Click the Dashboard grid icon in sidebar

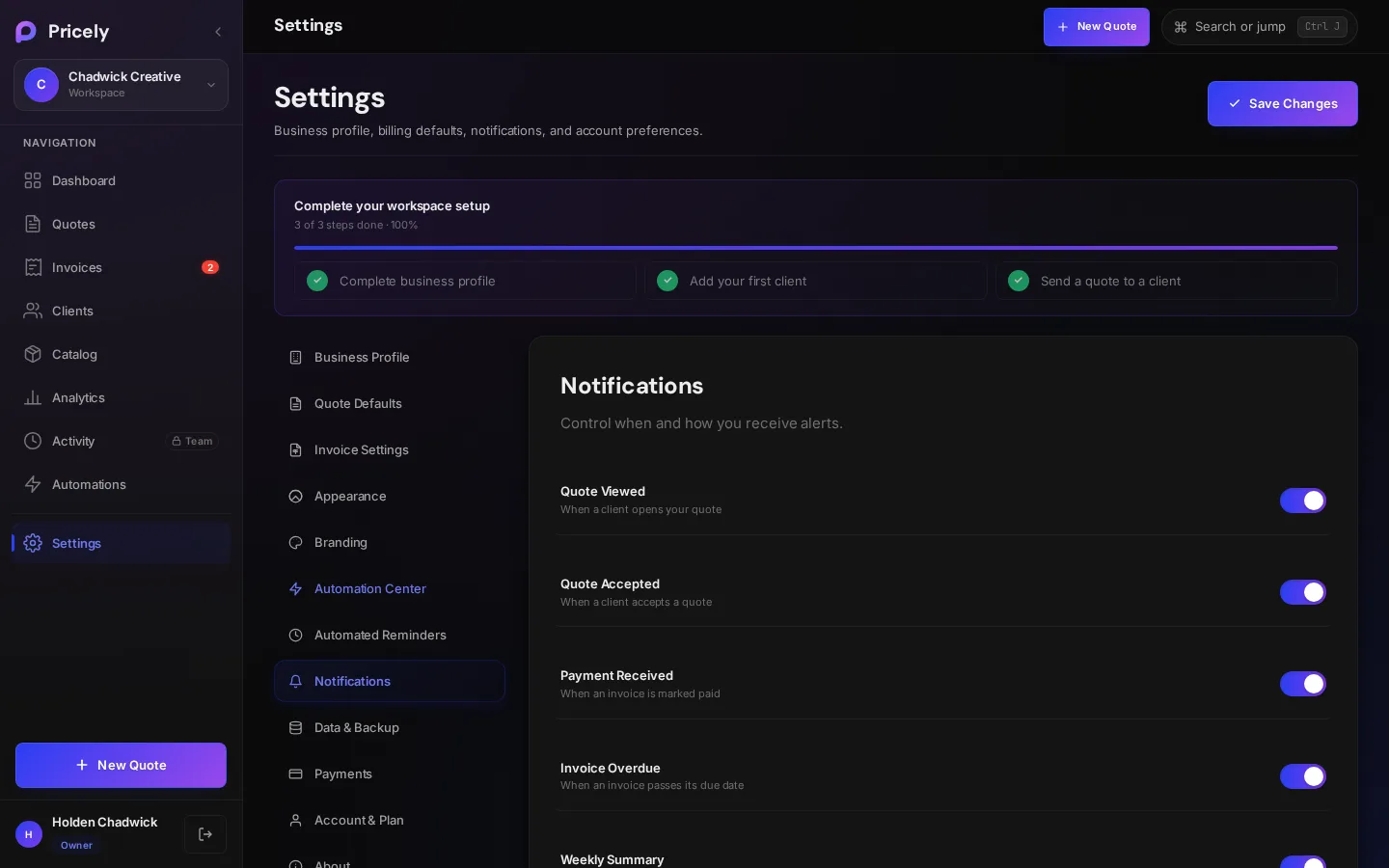click(x=33, y=180)
